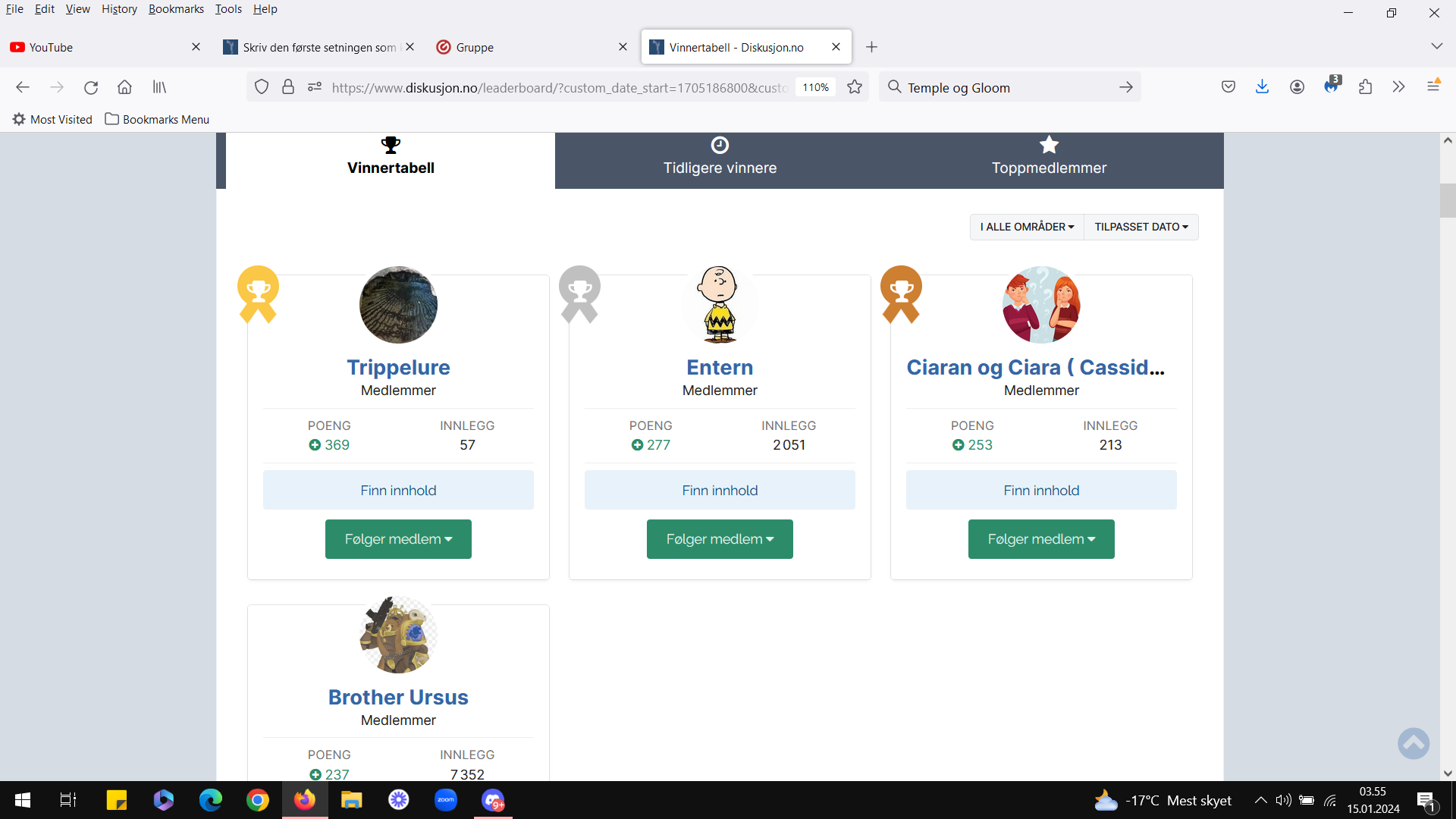Open the Firefox extensions puzzle icon
The width and height of the screenshot is (1456, 819).
pos(1365,87)
